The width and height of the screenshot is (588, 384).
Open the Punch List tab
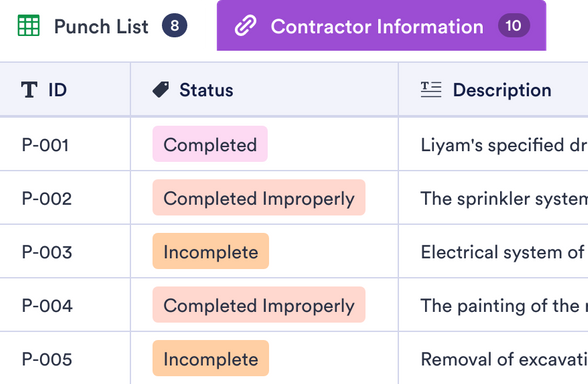102,26
